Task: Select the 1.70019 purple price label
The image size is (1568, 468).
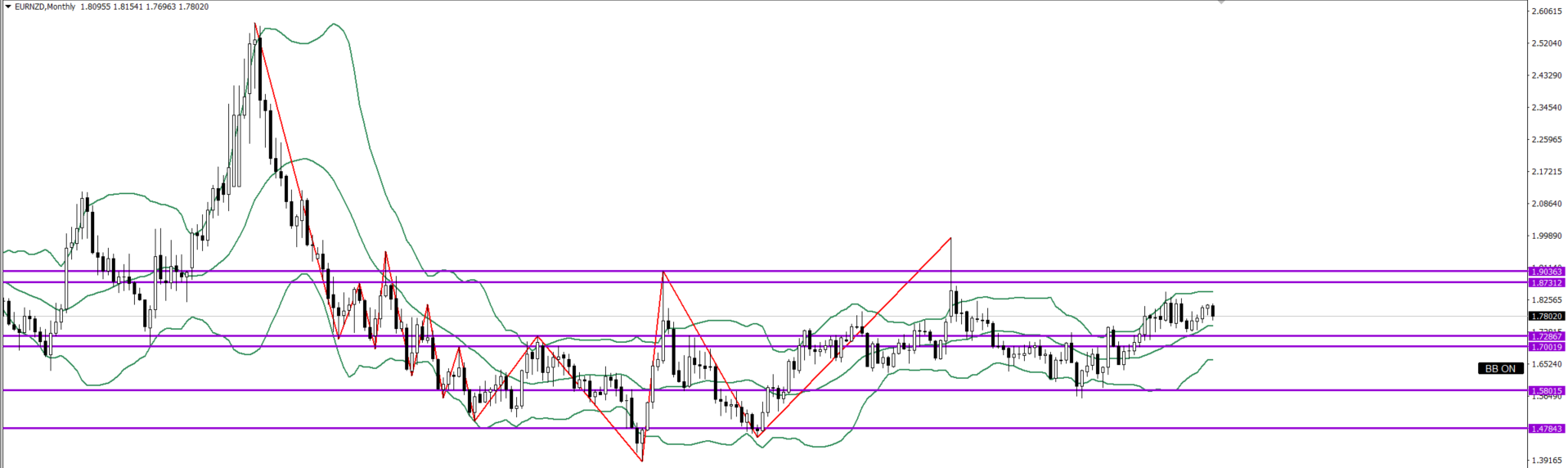Action: (1546, 347)
